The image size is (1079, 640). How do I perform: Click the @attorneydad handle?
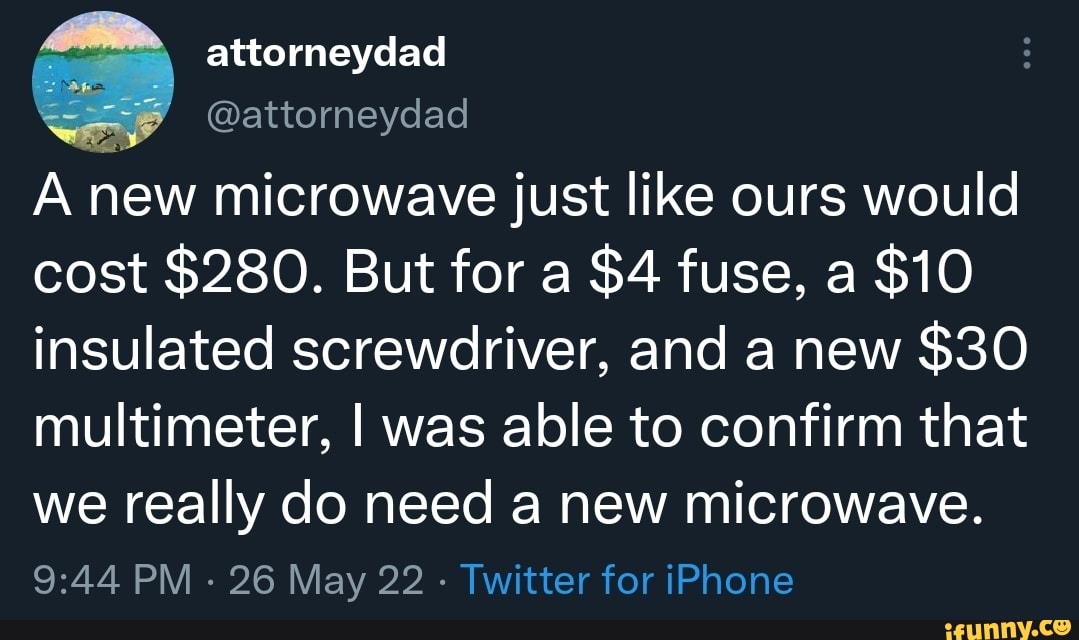pyautogui.click(x=337, y=117)
